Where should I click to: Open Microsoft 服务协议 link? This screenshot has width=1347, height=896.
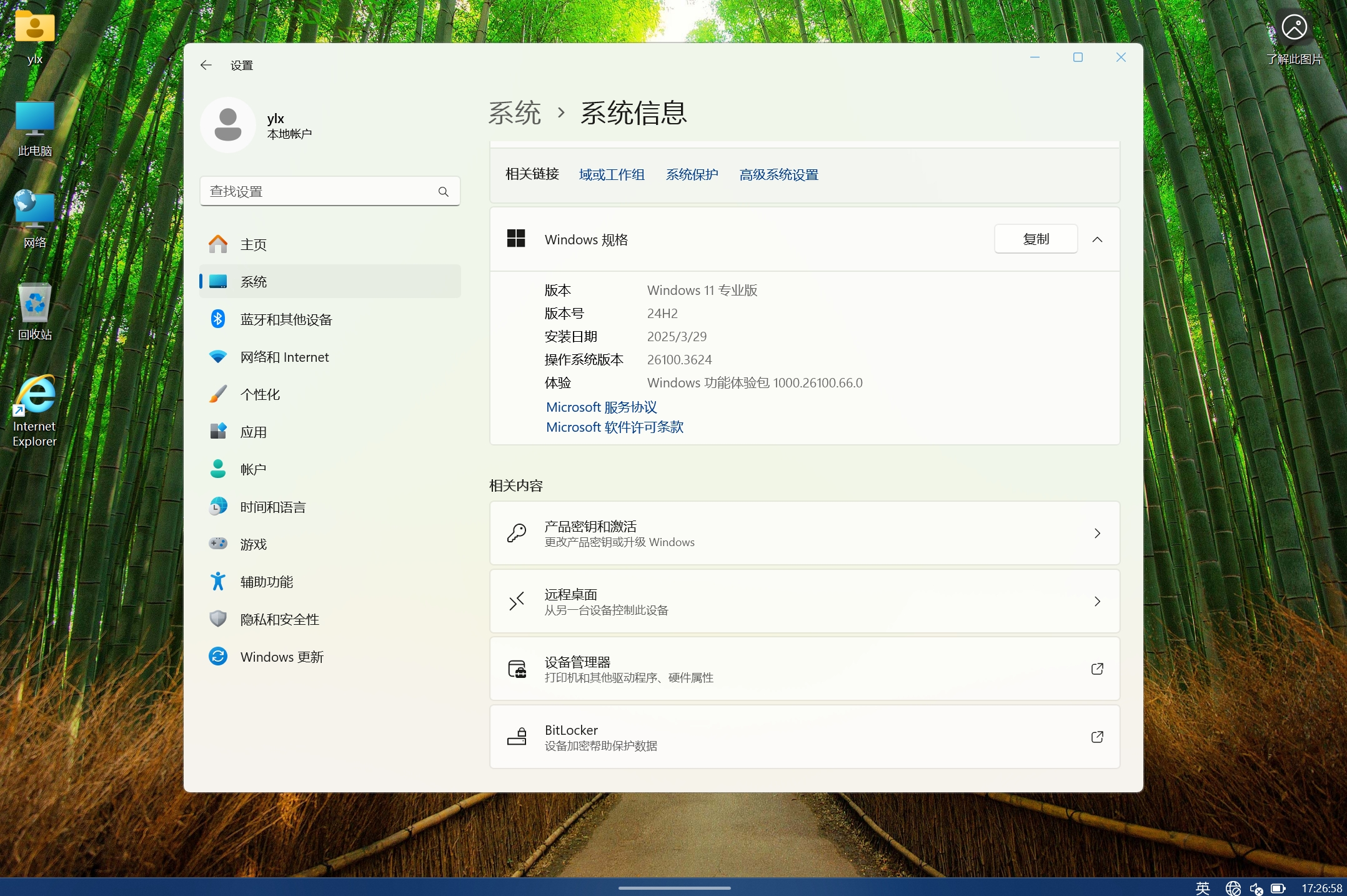tap(601, 407)
